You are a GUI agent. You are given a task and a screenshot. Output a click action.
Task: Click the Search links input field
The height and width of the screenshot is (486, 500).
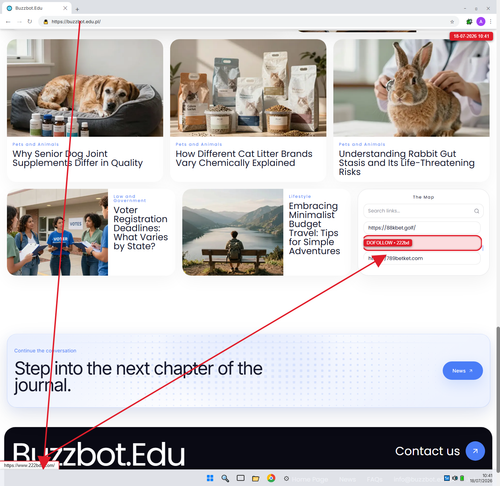pyautogui.click(x=423, y=211)
